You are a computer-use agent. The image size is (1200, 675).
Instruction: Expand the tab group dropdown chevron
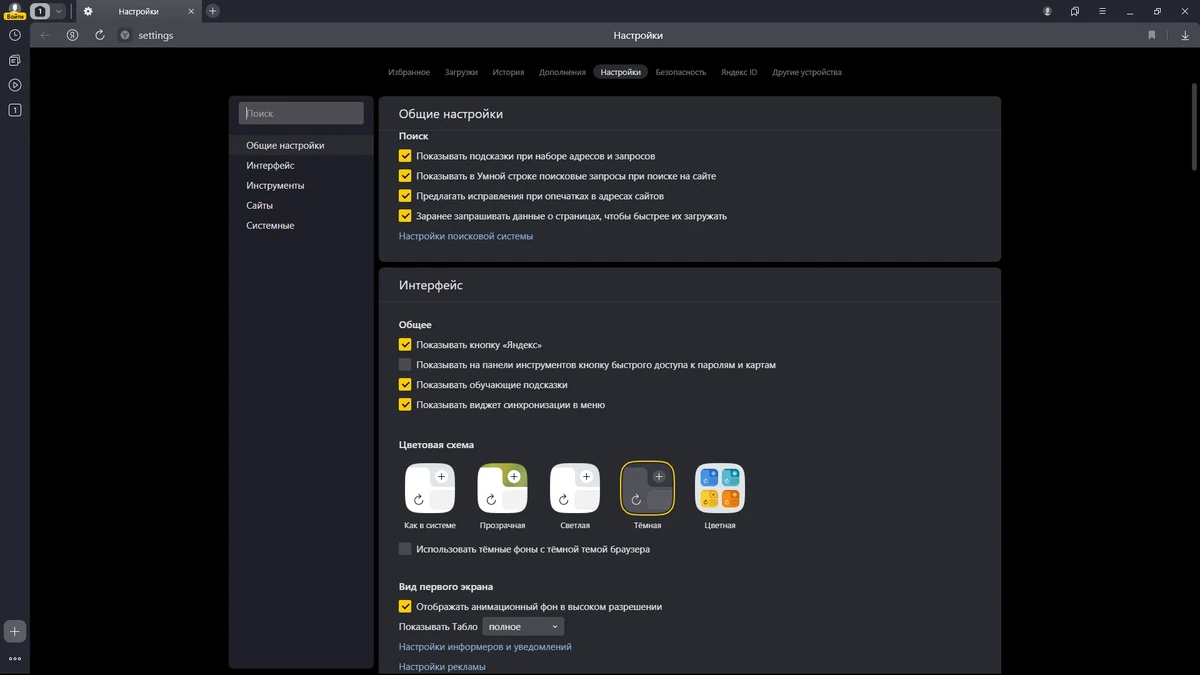[59, 11]
